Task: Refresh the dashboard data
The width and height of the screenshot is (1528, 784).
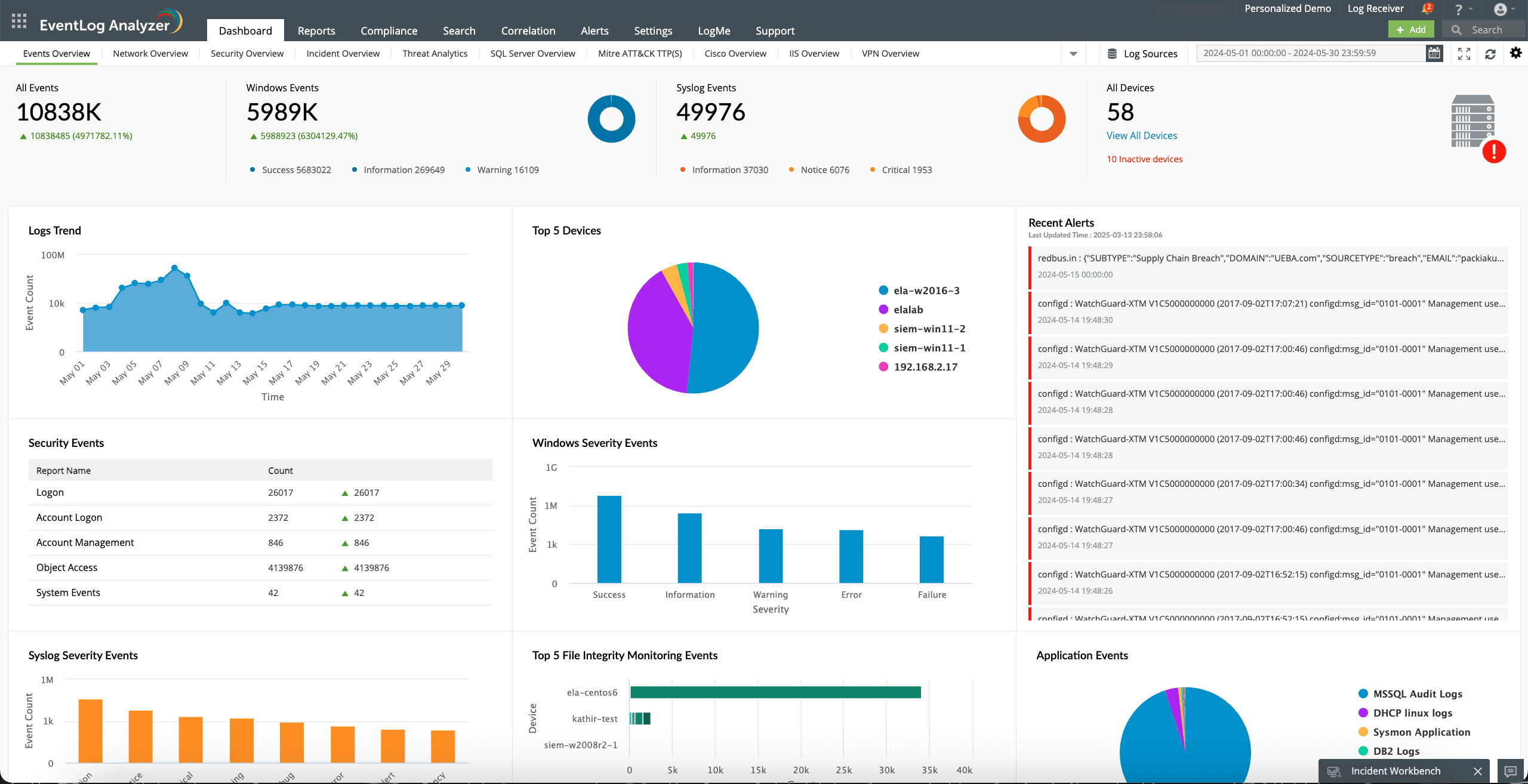Action: [x=1490, y=53]
